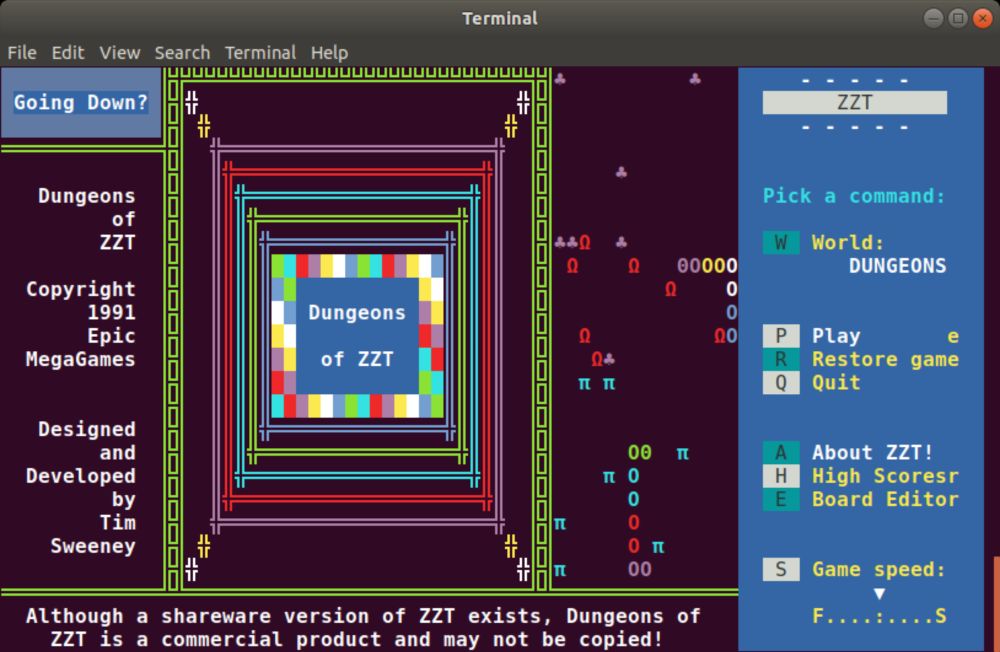Click the Q key box to Quit

click(x=781, y=383)
